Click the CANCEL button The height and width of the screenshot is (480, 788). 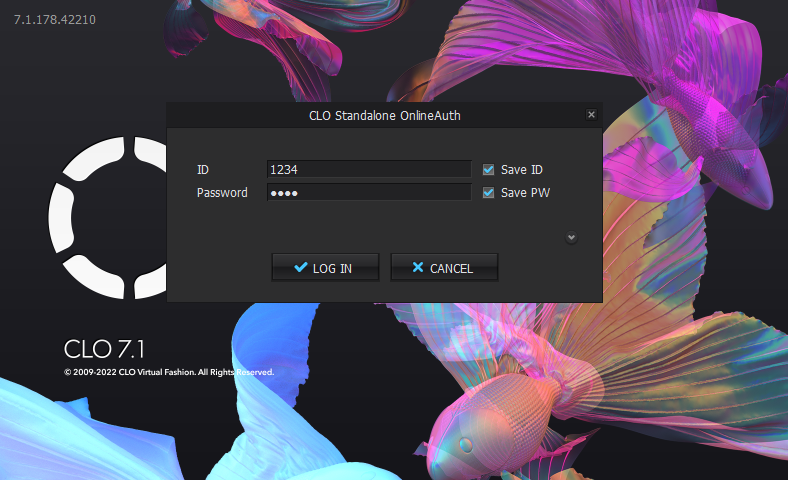pos(444,267)
